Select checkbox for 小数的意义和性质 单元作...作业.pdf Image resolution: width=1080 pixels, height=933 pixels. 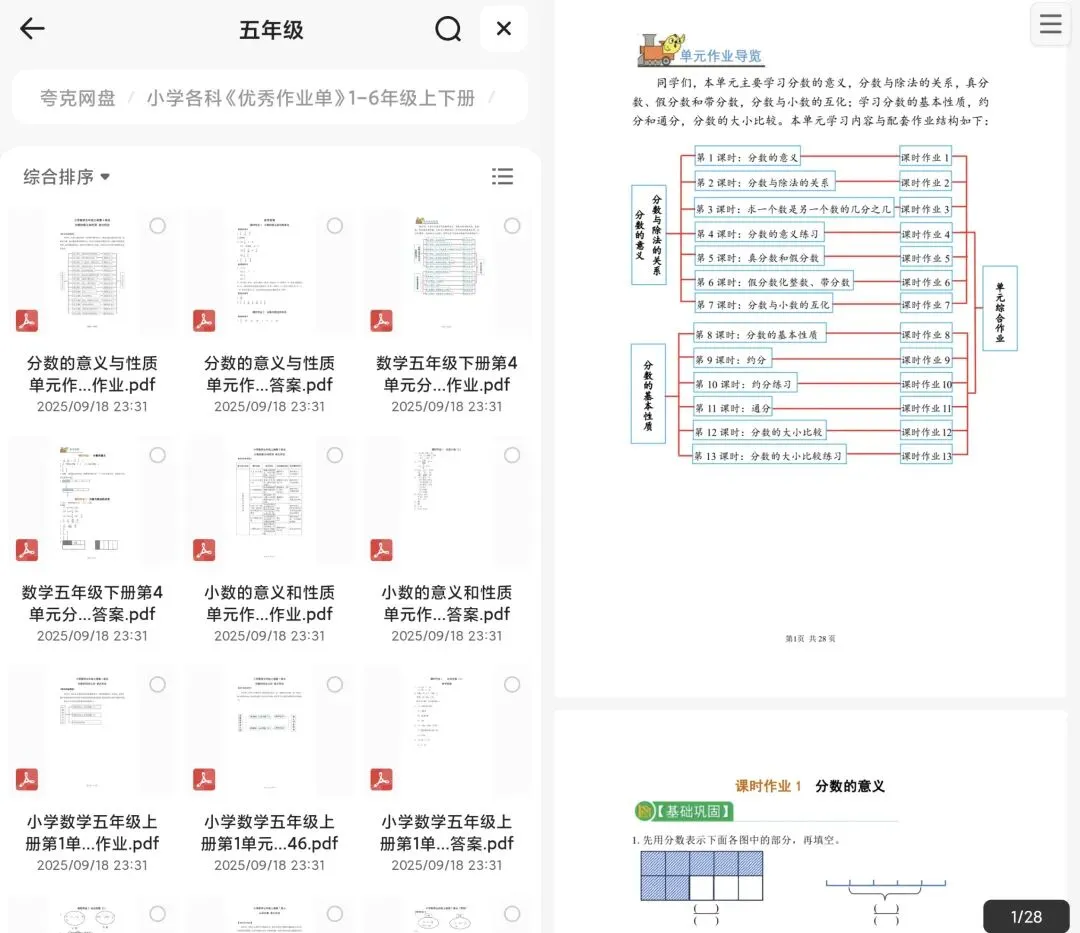335,455
